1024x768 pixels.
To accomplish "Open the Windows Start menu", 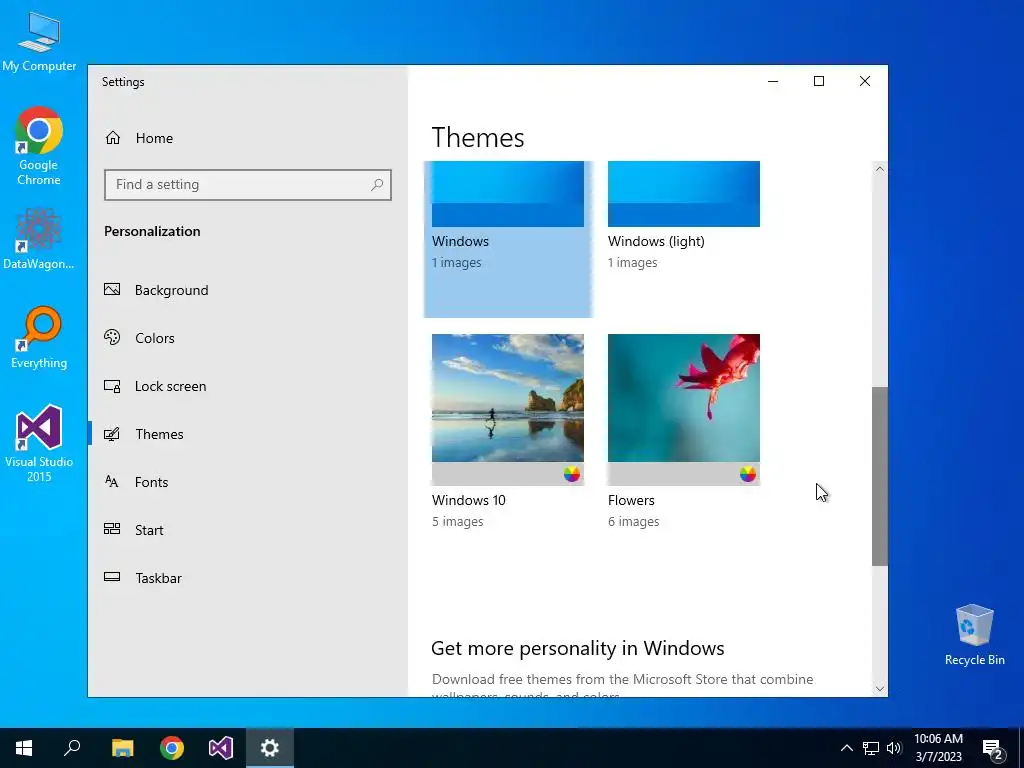I will (x=24, y=748).
